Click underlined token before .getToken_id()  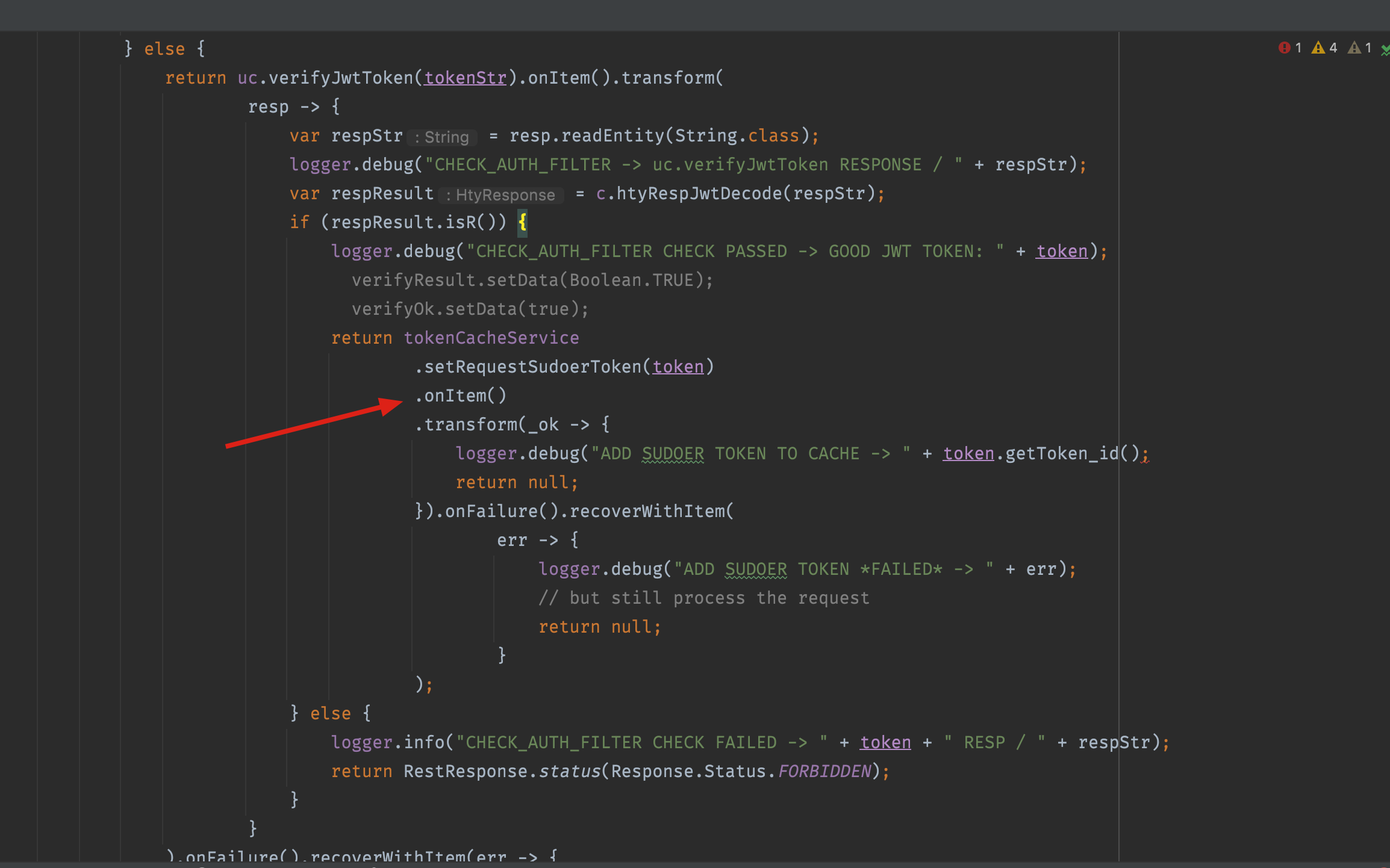click(968, 454)
